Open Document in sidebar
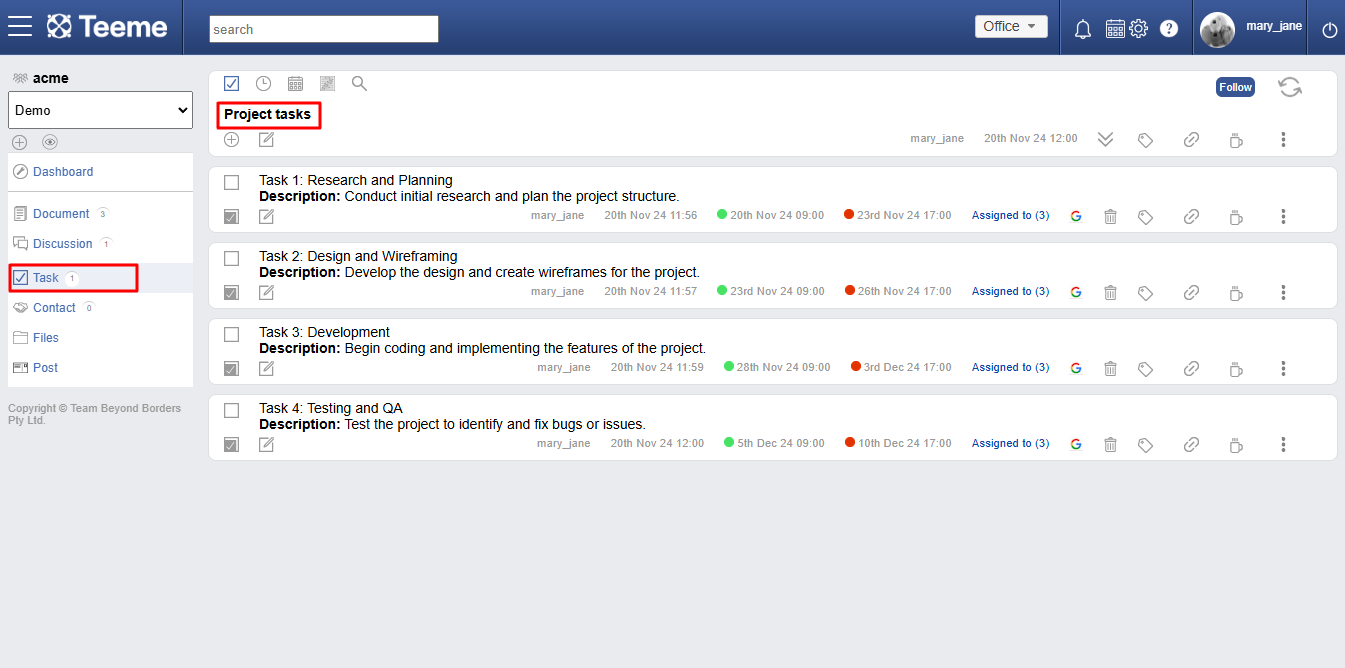Screen dimensions: 1345x668 click(60, 214)
